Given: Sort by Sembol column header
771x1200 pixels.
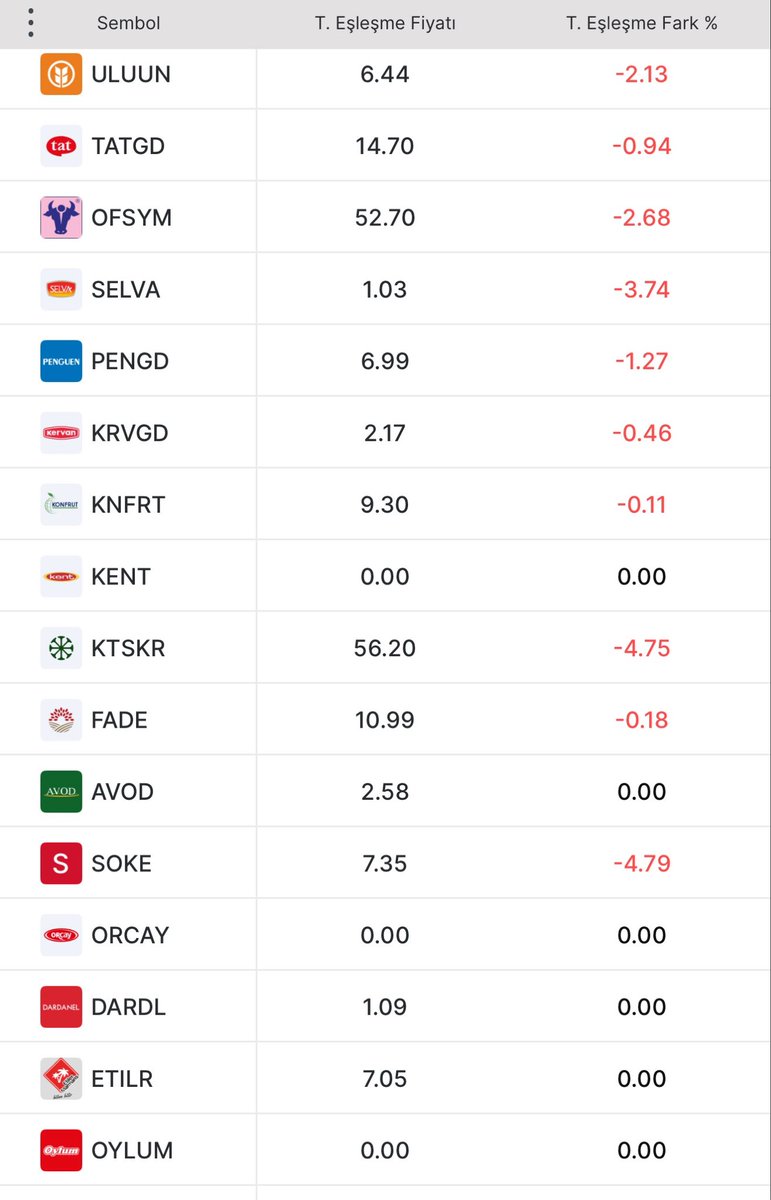Looking at the screenshot, I should click(128, 23).
